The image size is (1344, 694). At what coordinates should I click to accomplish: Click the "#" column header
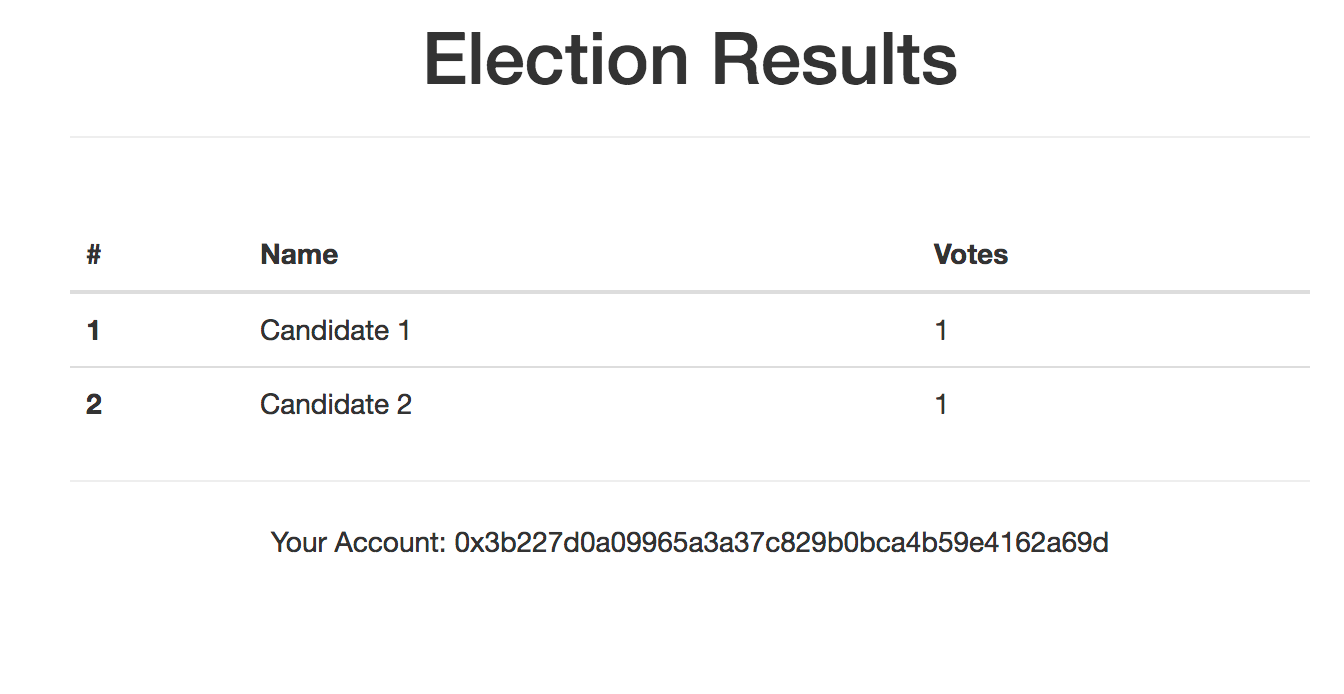[x=94, y=255]
